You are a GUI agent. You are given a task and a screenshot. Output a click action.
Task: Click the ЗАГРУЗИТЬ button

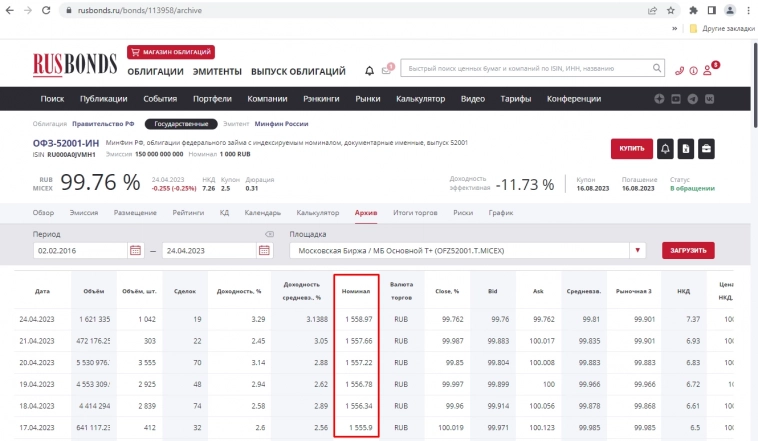[x=689, y=250]
